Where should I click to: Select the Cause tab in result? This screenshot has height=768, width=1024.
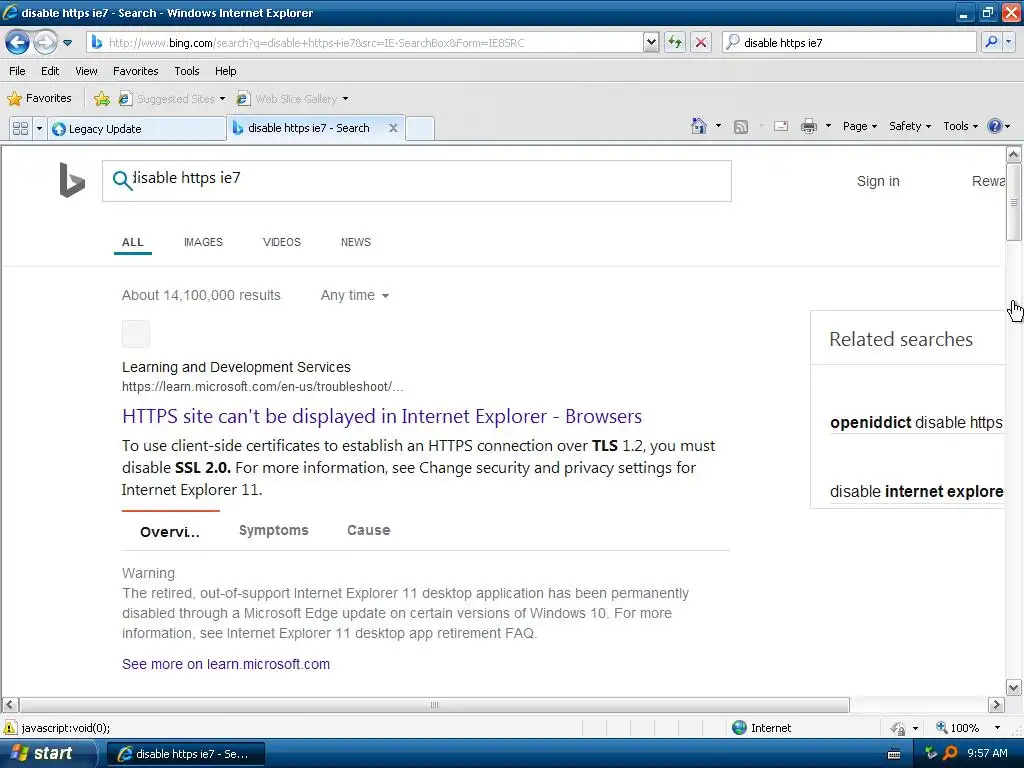pos(368,530)
